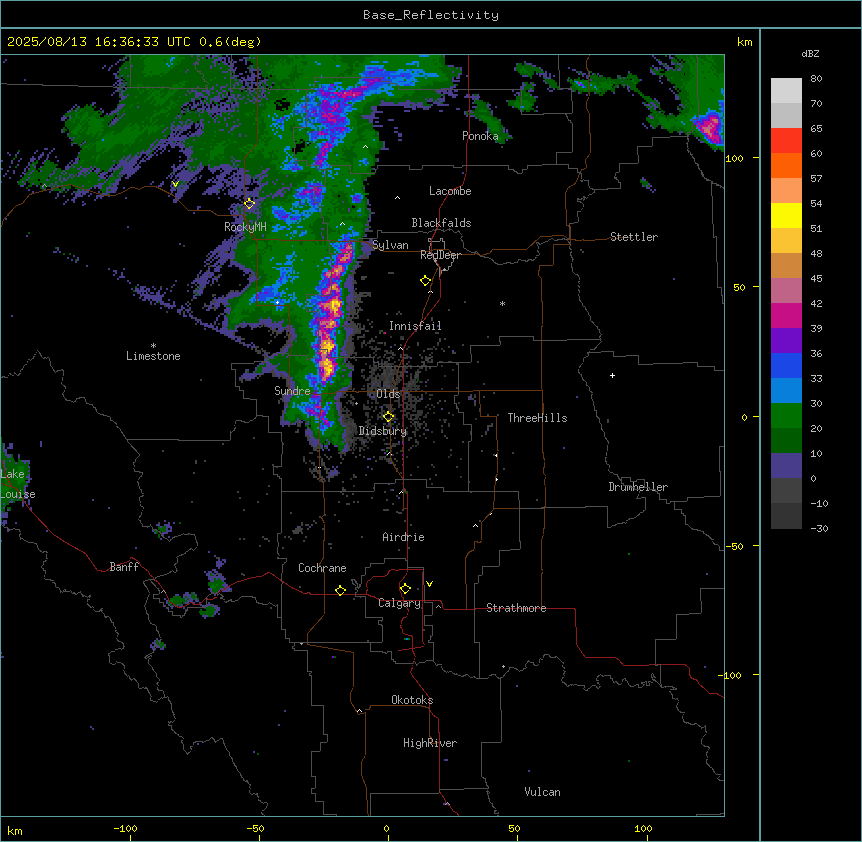This screenshot has width=862, height=842.
Task: Select the Olds label
Action: 388,394
